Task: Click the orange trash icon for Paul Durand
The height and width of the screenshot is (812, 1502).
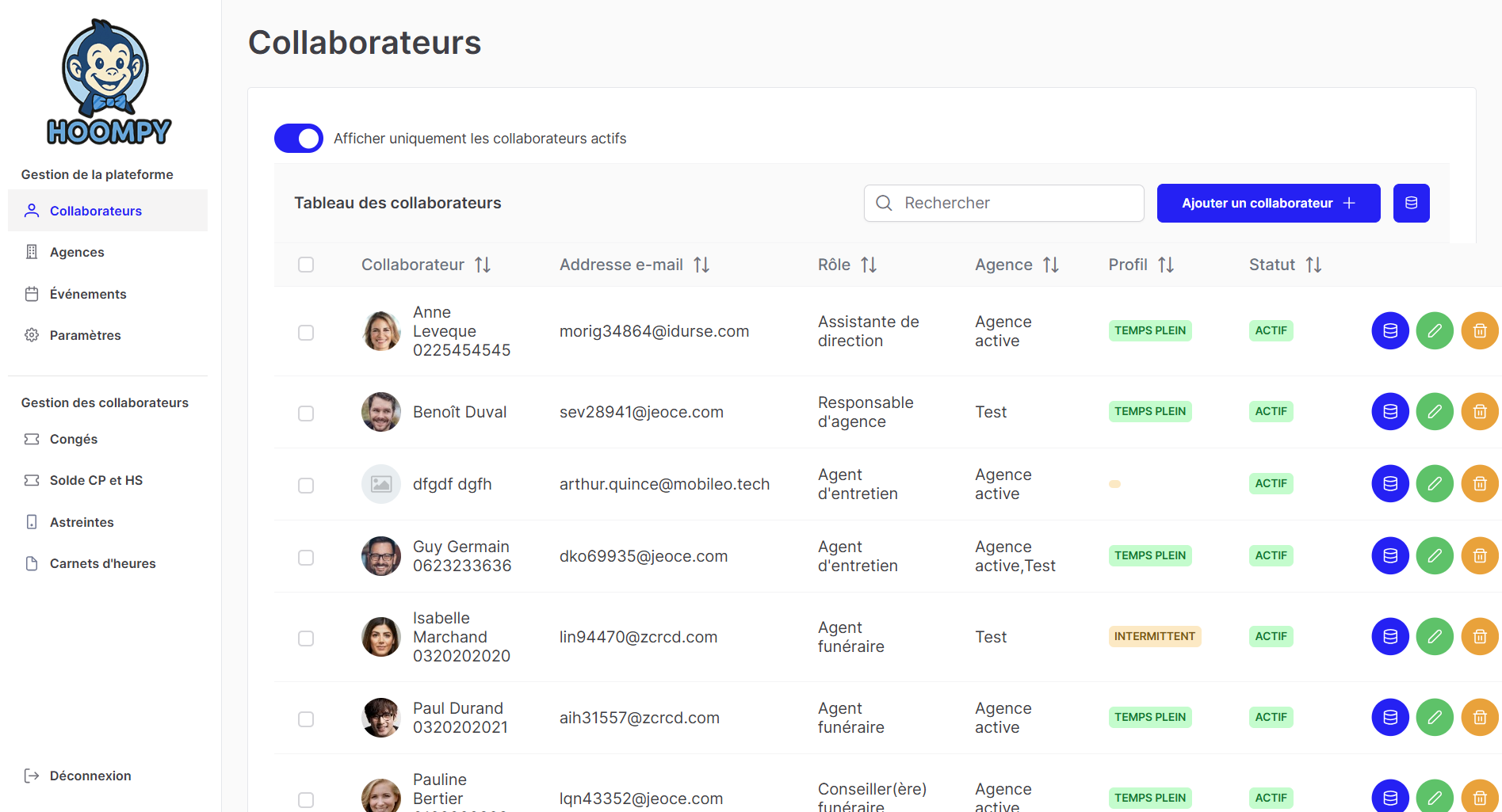Action: (1479, 718)
